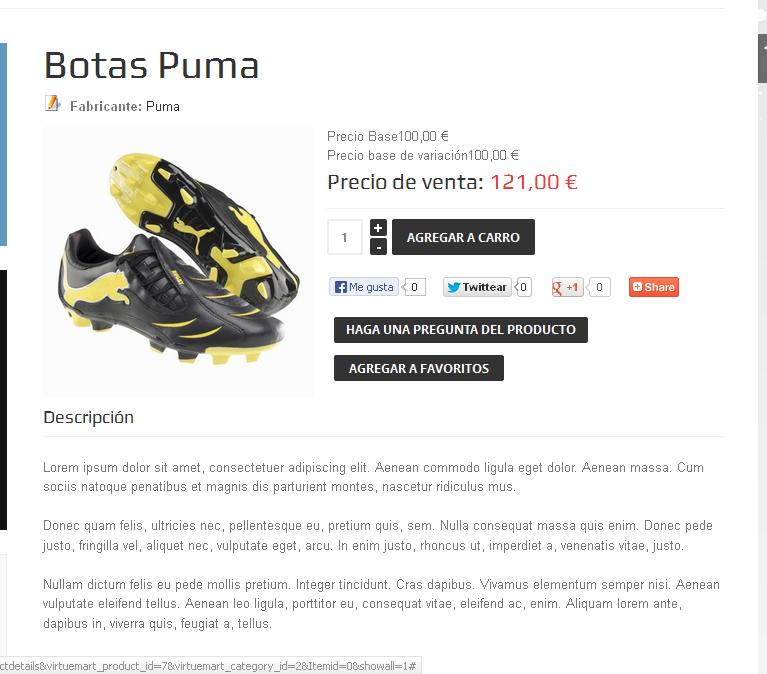Click the Descripción section heading
This screenshot has width=767, height=674.
[89, 417]
